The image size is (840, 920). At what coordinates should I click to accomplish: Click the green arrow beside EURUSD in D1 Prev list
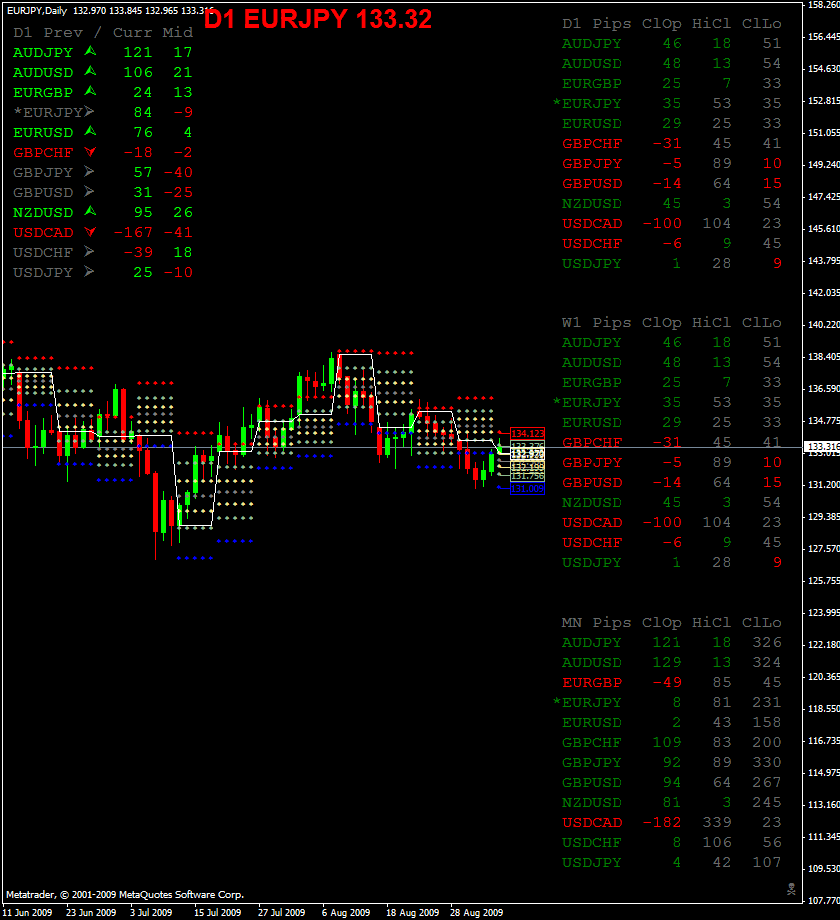(90, 131)
